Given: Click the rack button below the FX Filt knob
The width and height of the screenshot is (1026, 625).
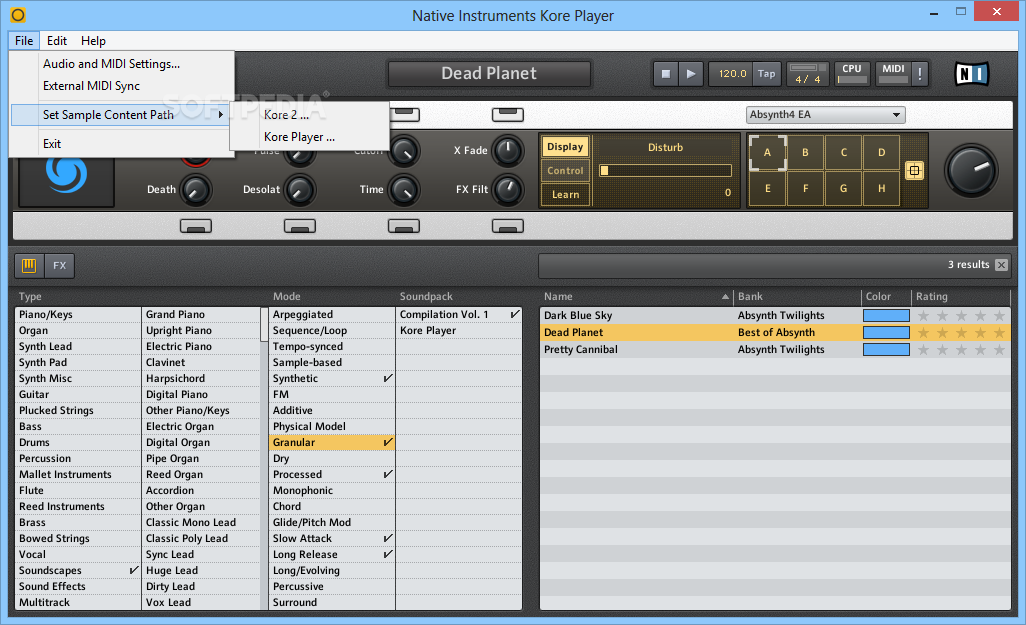Looking at the screenshot, I should point(508,226).
